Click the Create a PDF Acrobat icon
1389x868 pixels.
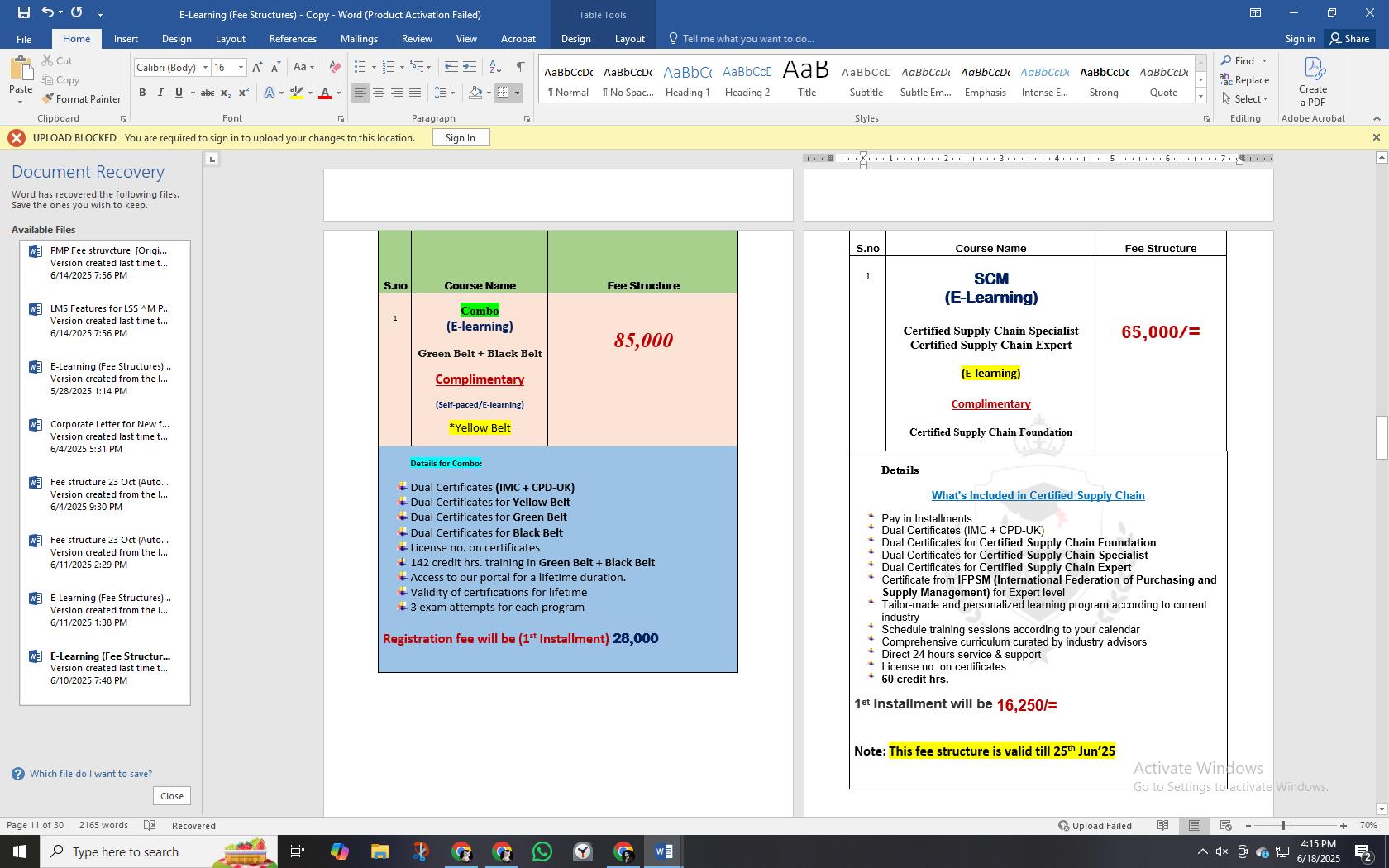1312,81
